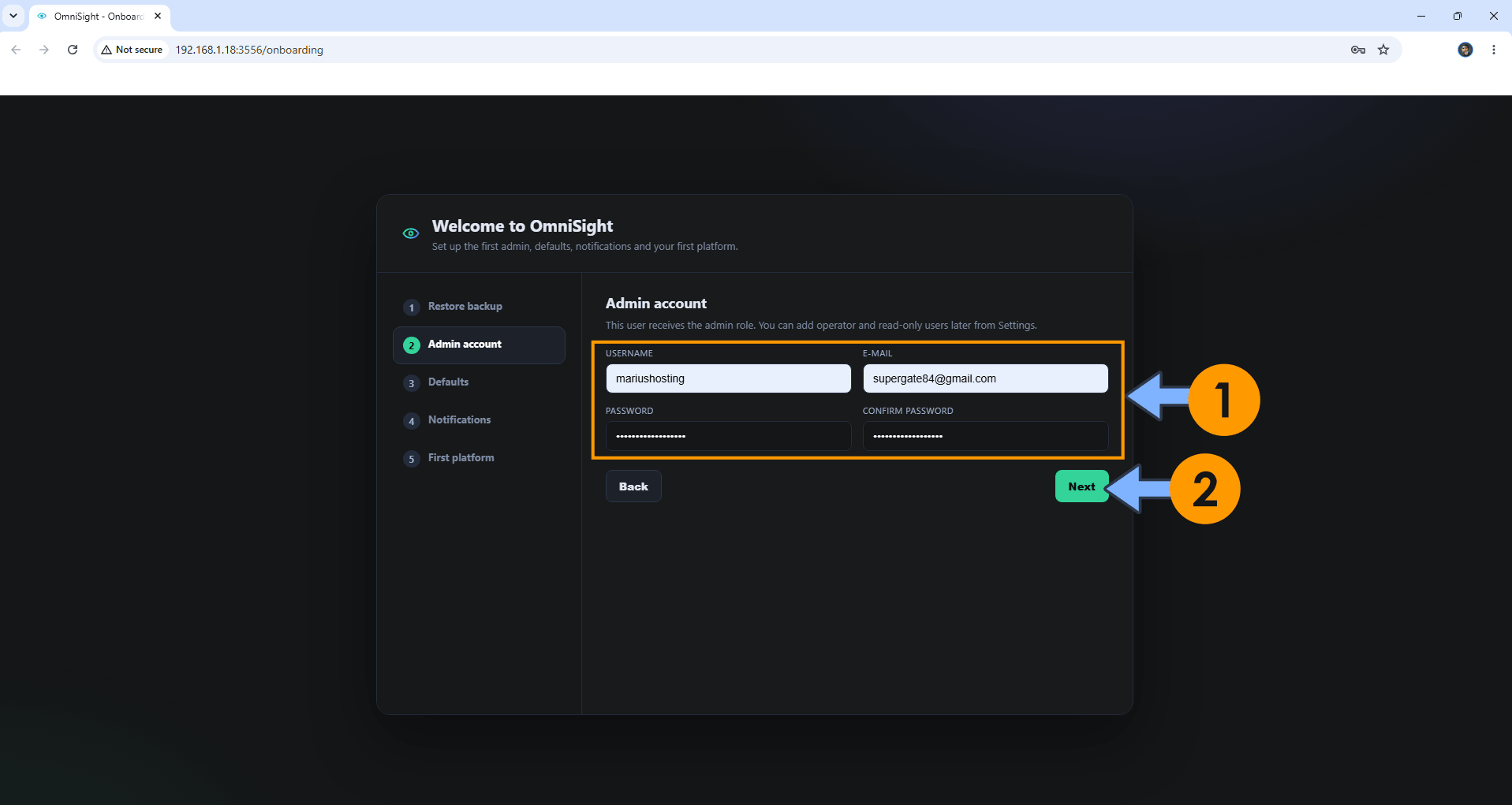Click the Welcome to OmniSight title
1512x805 pixels.
click(522, 226)
